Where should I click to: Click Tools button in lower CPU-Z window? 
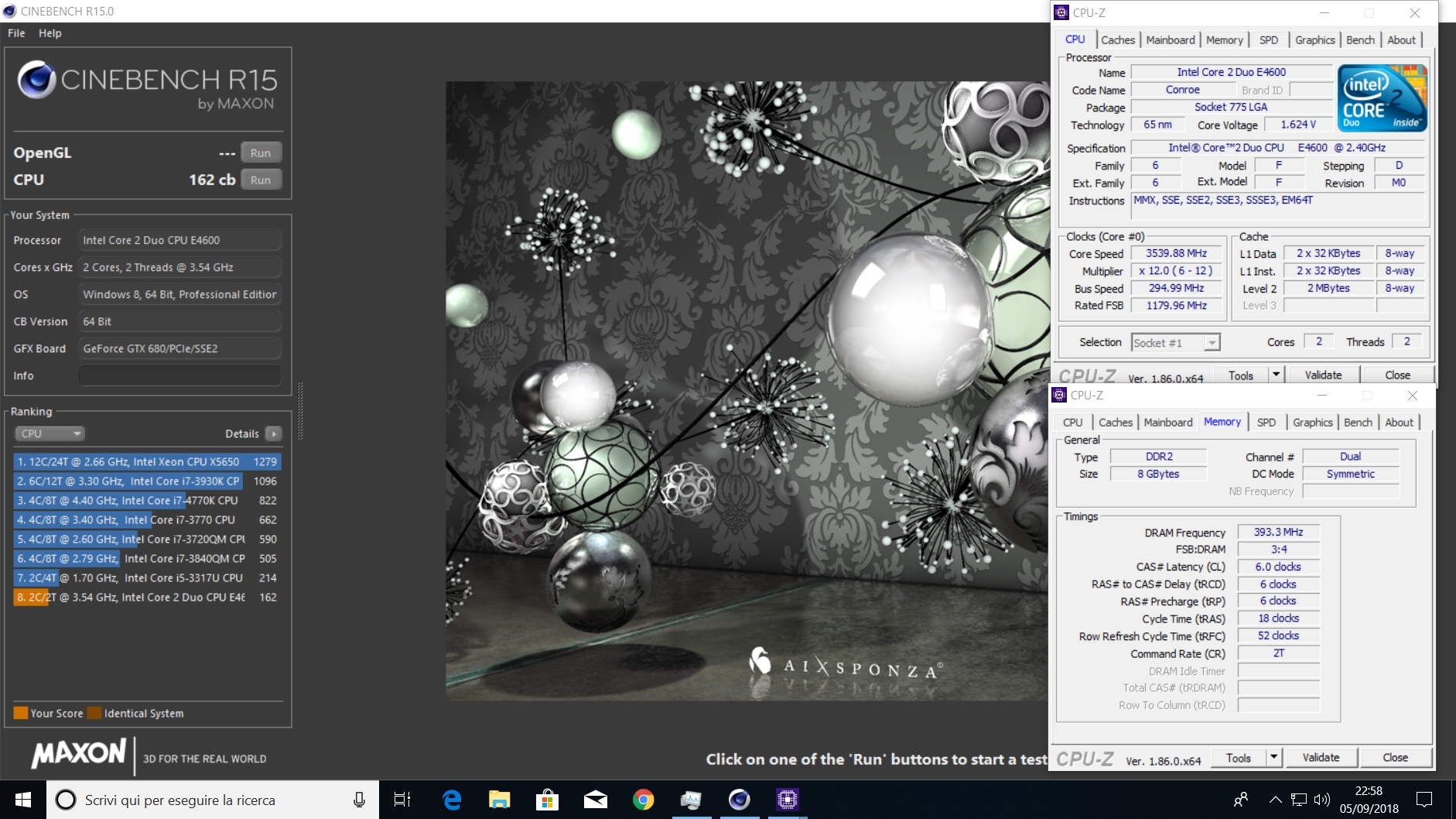1239,758
